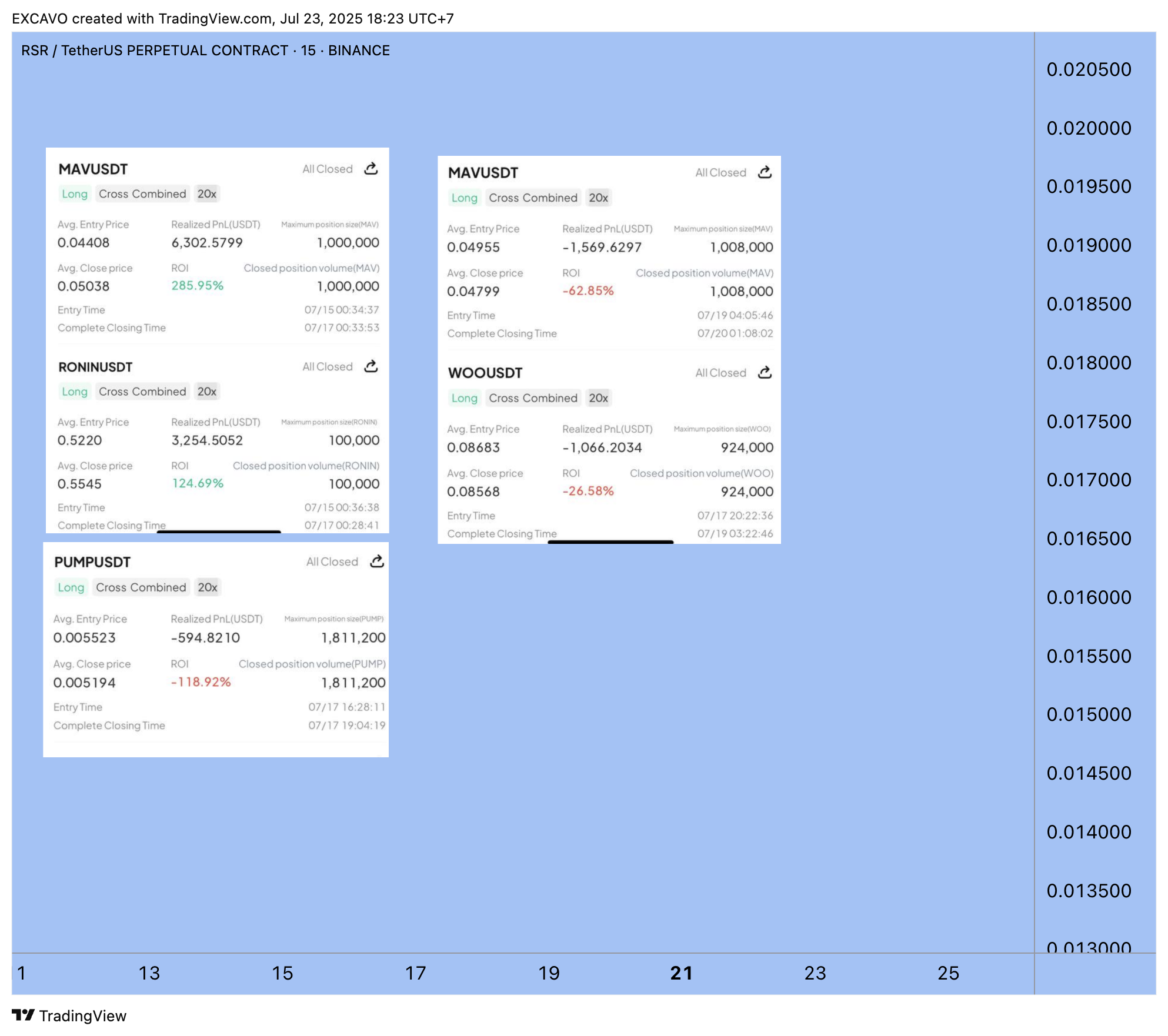Click ROI value -26.58%

[588, 491]
